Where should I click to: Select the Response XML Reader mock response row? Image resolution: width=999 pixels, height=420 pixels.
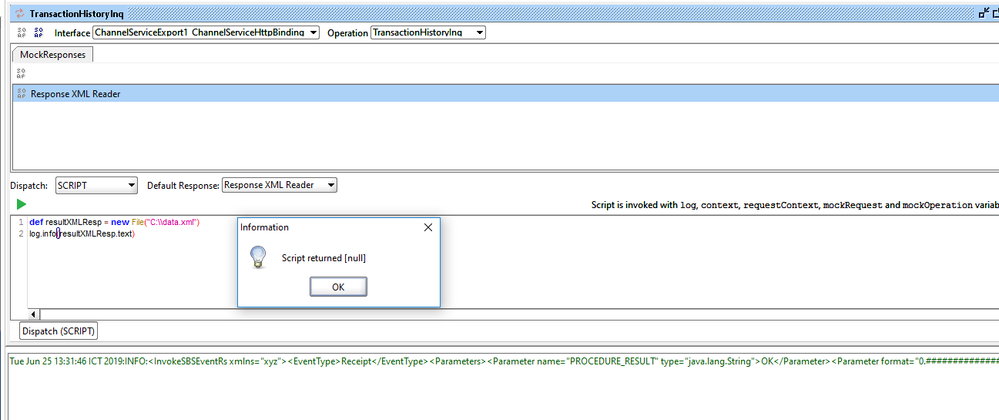point(505,94)
